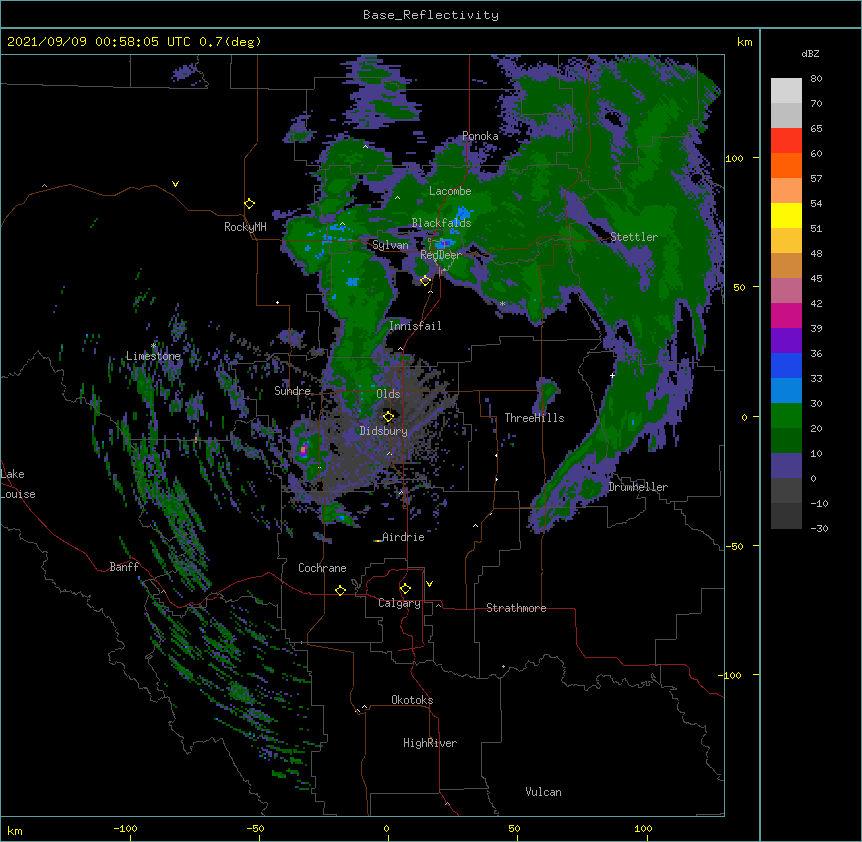Click the Lacombe city label

[x=450, y=191]
